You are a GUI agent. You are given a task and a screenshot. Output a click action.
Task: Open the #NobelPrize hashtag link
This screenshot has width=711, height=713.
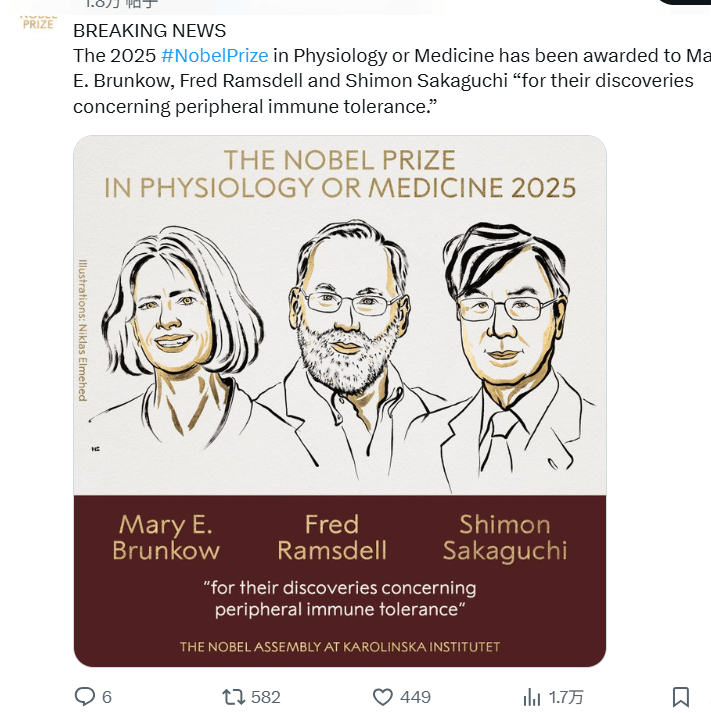[x=214, y=55]
